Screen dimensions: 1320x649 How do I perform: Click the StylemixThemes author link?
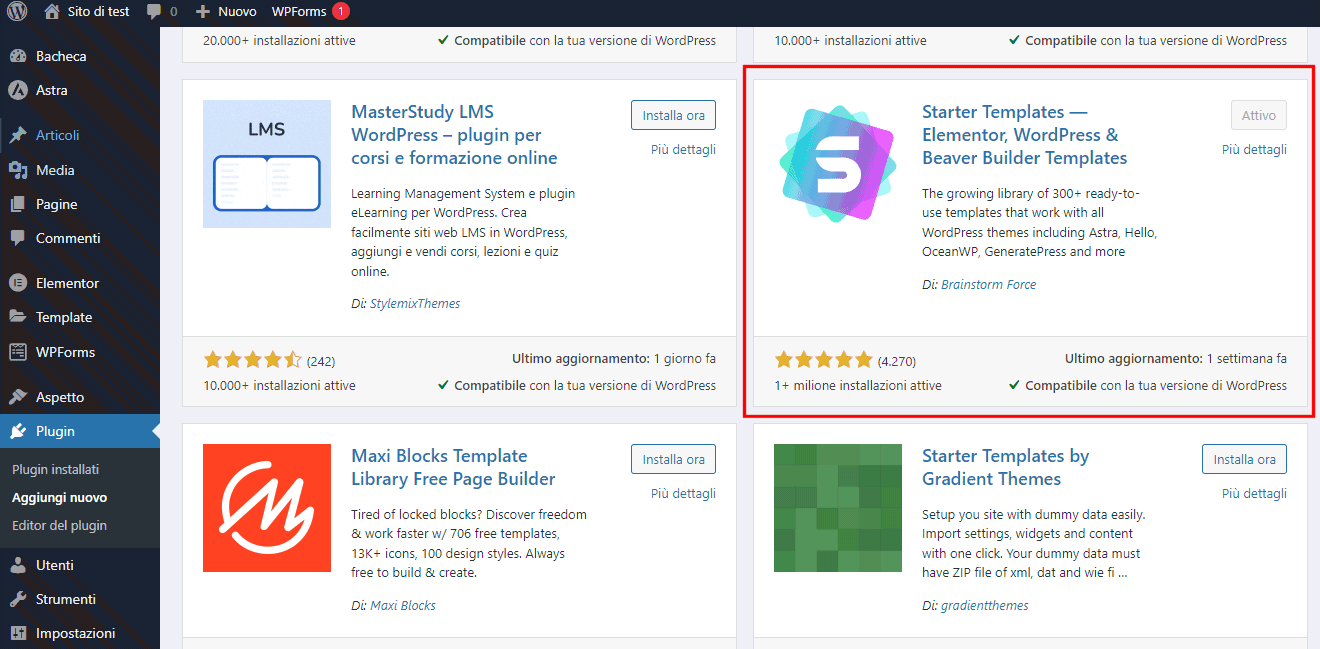pyautogui.click(x=415, y=303)
